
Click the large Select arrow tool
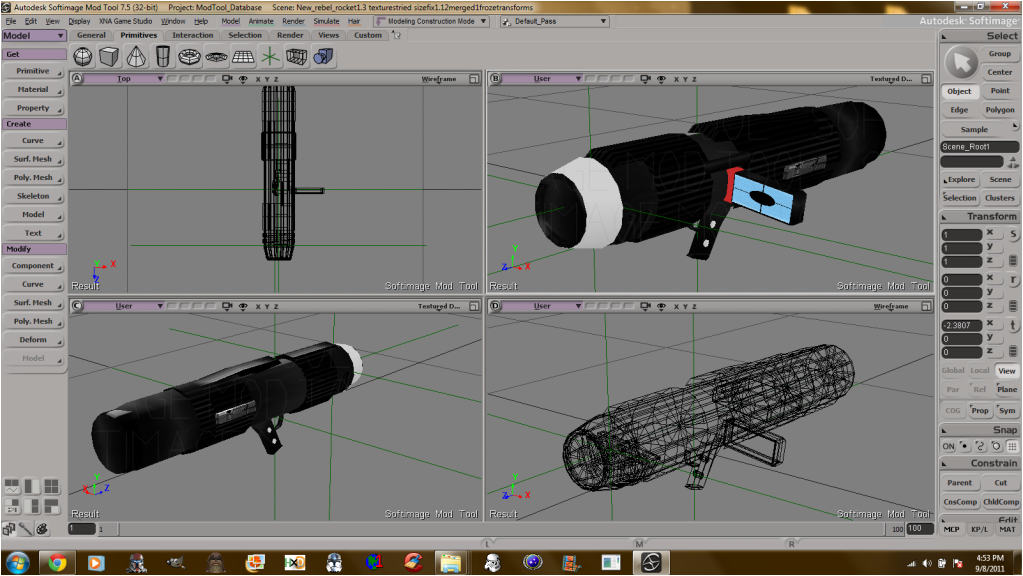point(961,63)
